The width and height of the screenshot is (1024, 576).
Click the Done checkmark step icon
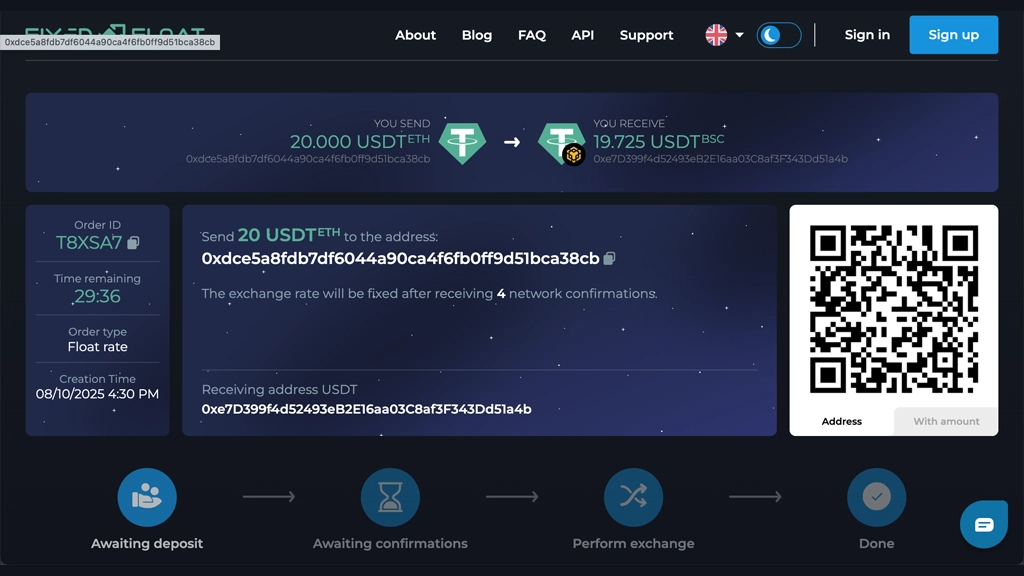[x=876, y=497]
